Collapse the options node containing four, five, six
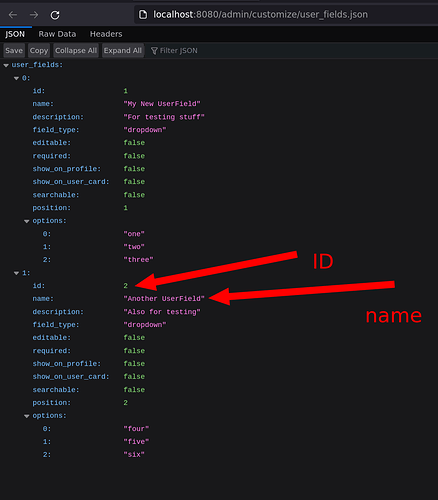The height and width of the screenshot is (500, 438). pos(27,416)
